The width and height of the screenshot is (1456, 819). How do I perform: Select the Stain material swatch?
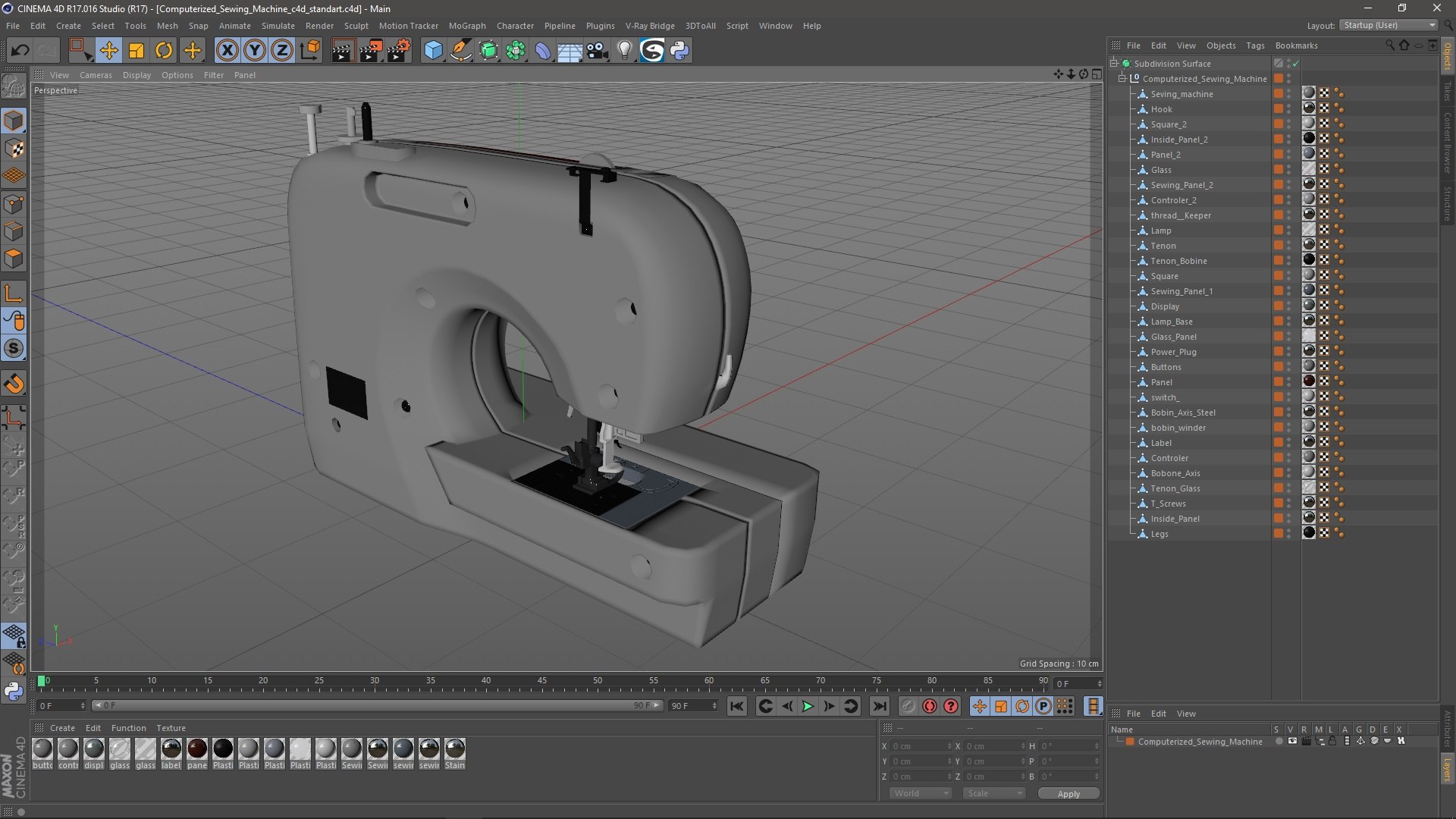(455, 754)
